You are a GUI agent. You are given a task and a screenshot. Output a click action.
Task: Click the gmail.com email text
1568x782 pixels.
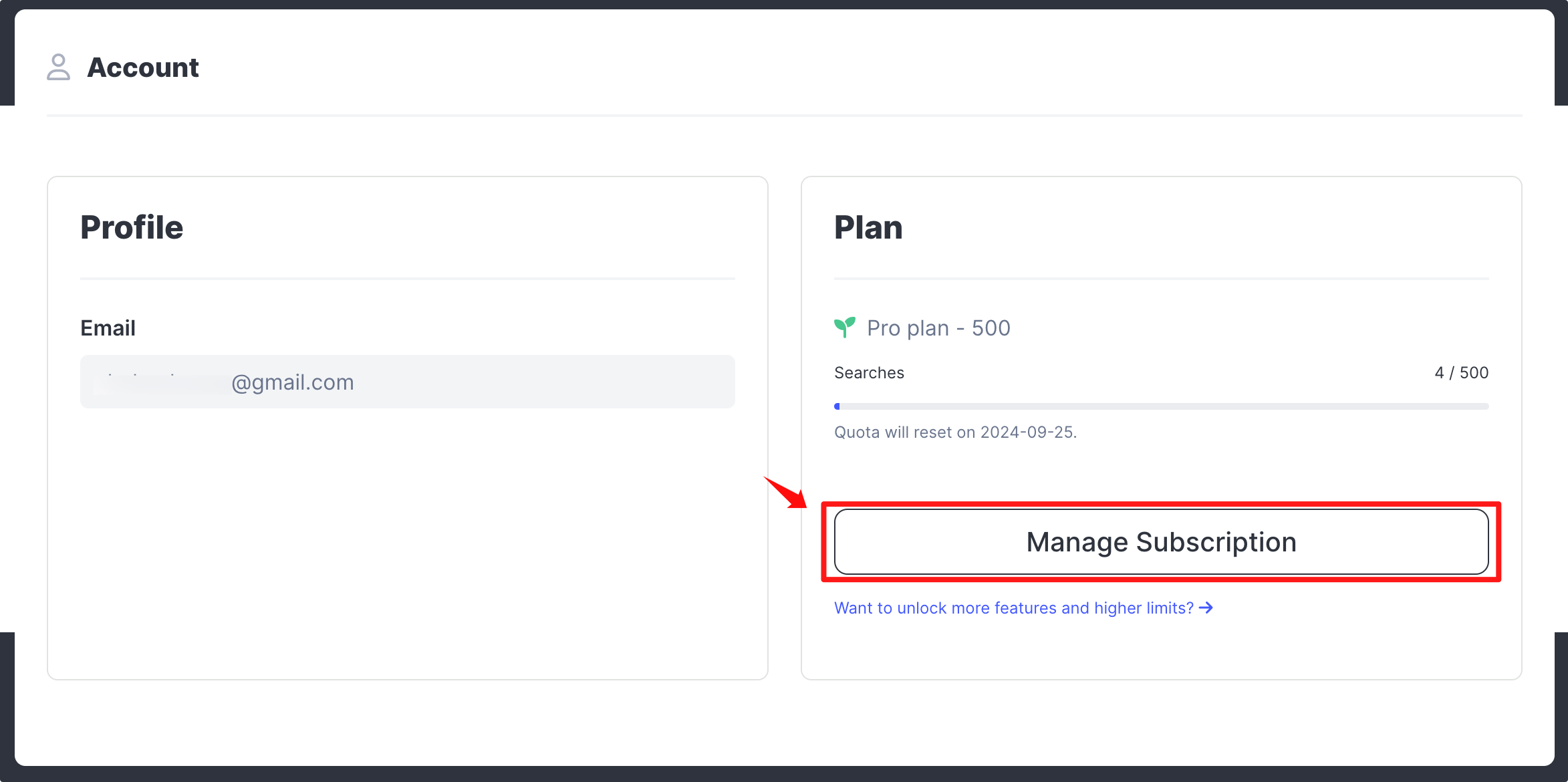click(x=292, y=382)
